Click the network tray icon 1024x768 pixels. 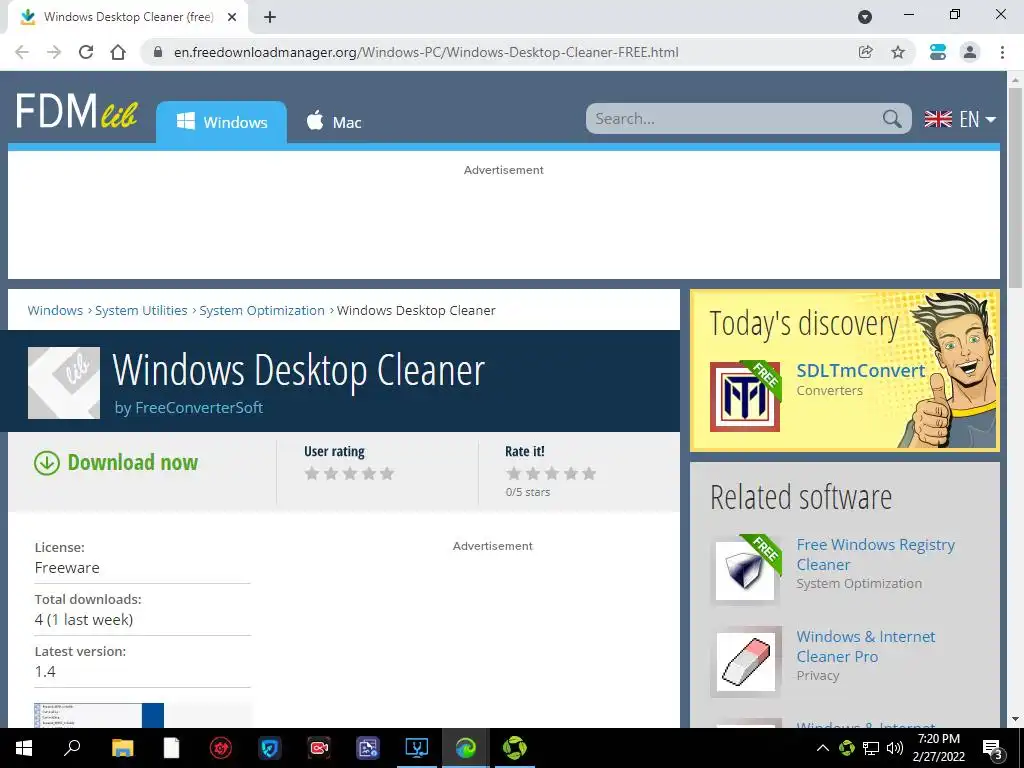point(871,748)
